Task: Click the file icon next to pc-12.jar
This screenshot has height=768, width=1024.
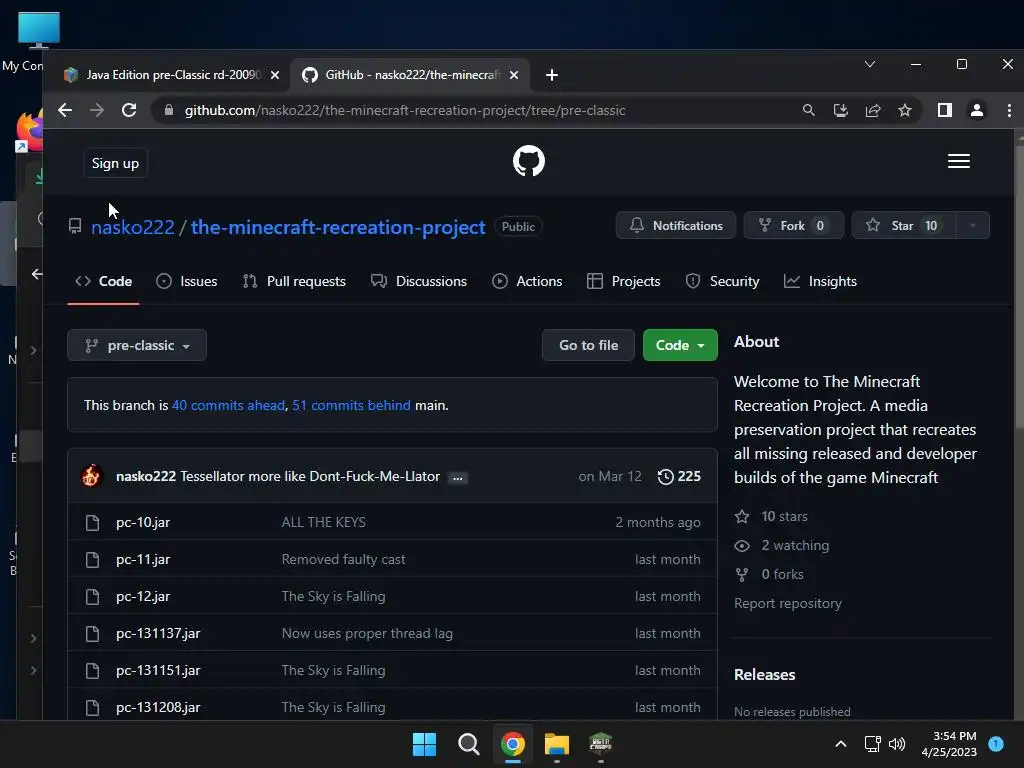Action: 93,596
